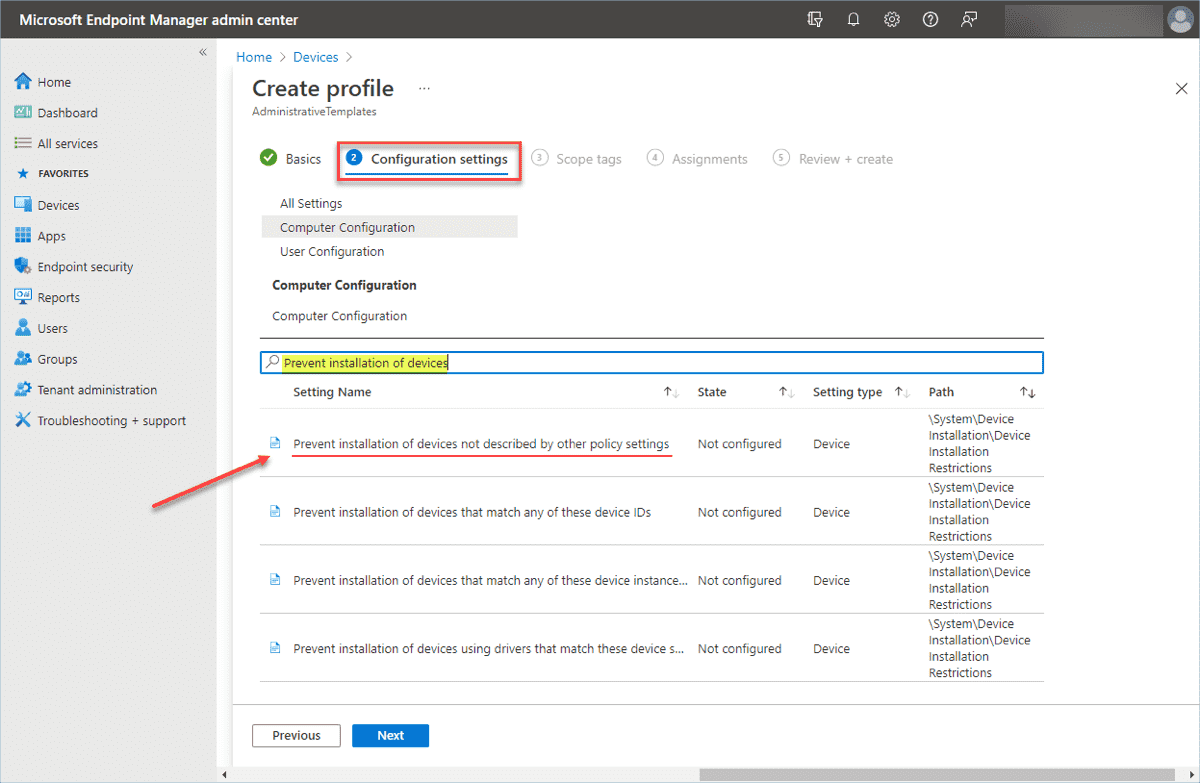
Task: Open the Apps section
Action: coord(52,235)
